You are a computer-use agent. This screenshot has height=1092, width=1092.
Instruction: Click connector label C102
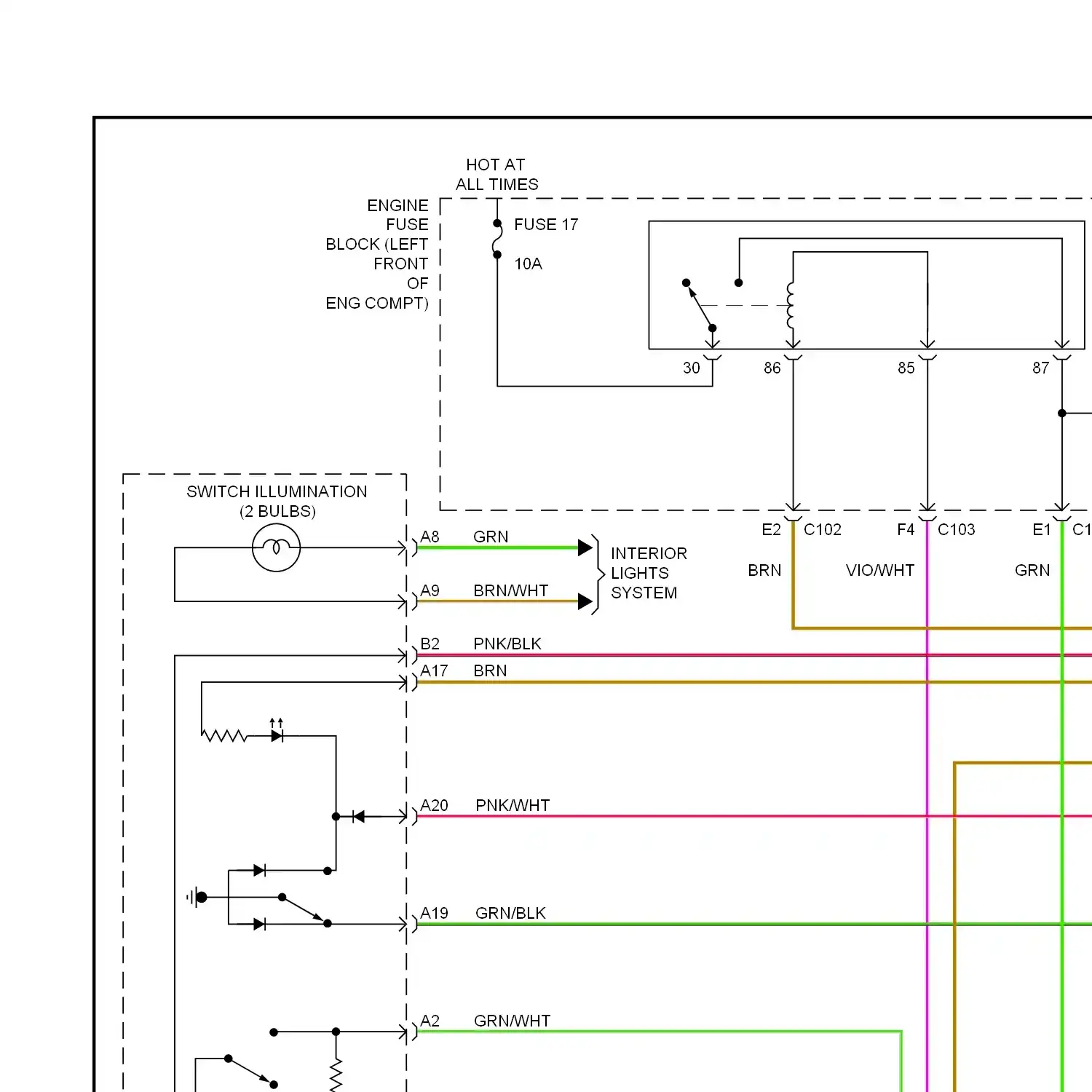click(x=823, y=529)
